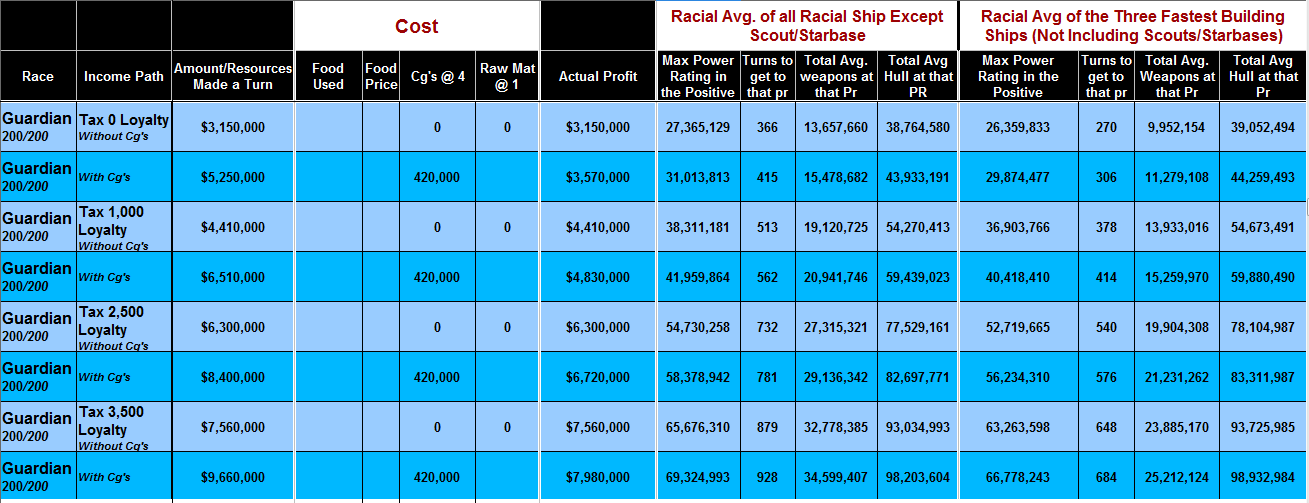This screenshot has height=503, width=1309.
Task: Select the Amount/Resources Made a Turn header
Action: pyautogui.click(x=232, y=76)
